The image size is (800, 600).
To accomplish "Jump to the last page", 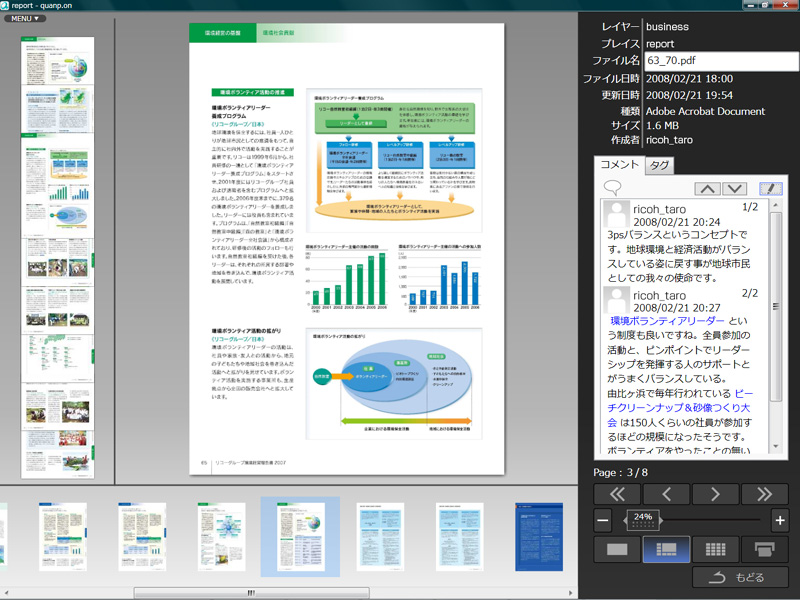I will 763,494.
